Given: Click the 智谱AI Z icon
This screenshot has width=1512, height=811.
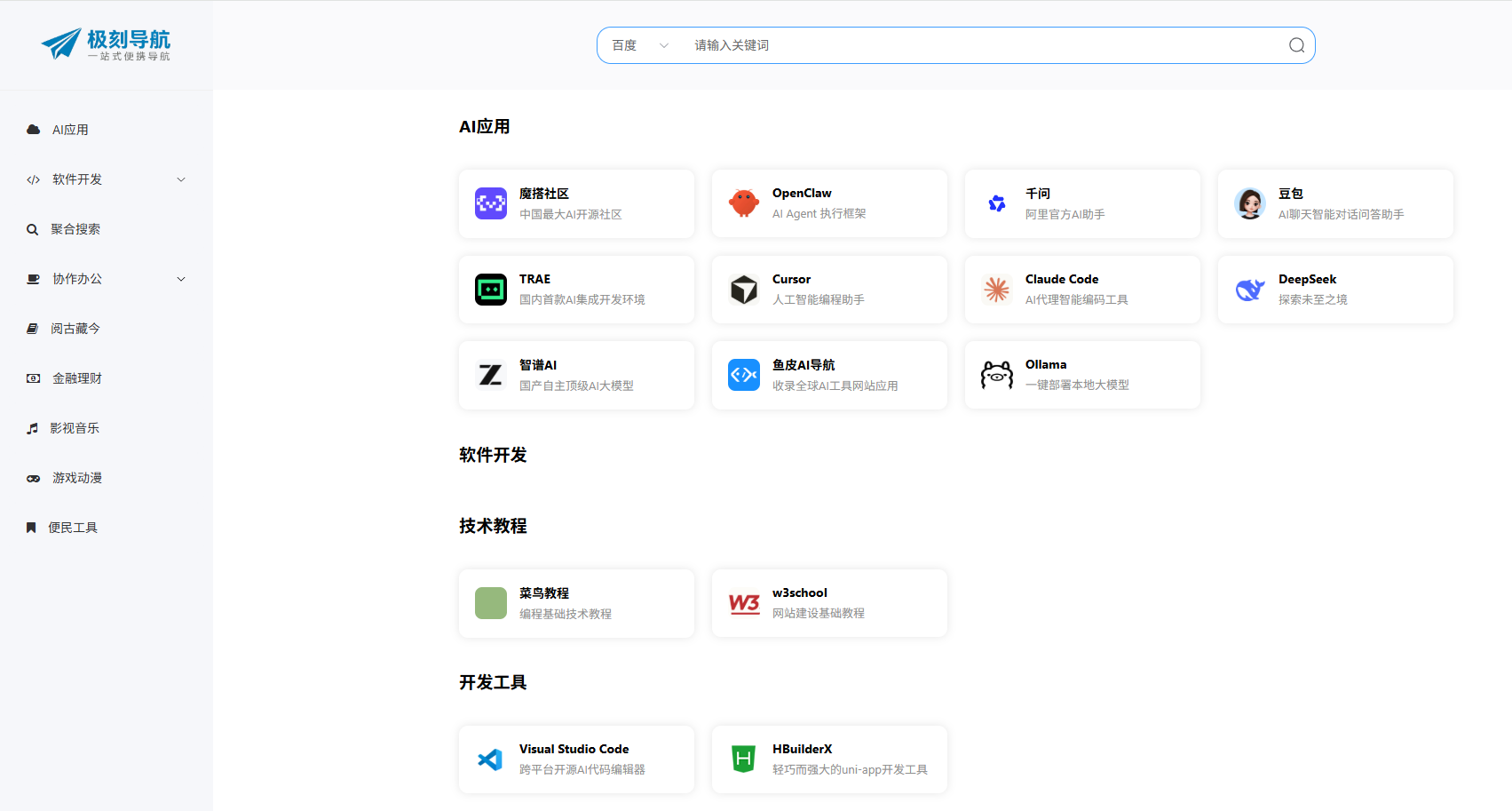Looking at the screenshot, I should tap(491, 375).
